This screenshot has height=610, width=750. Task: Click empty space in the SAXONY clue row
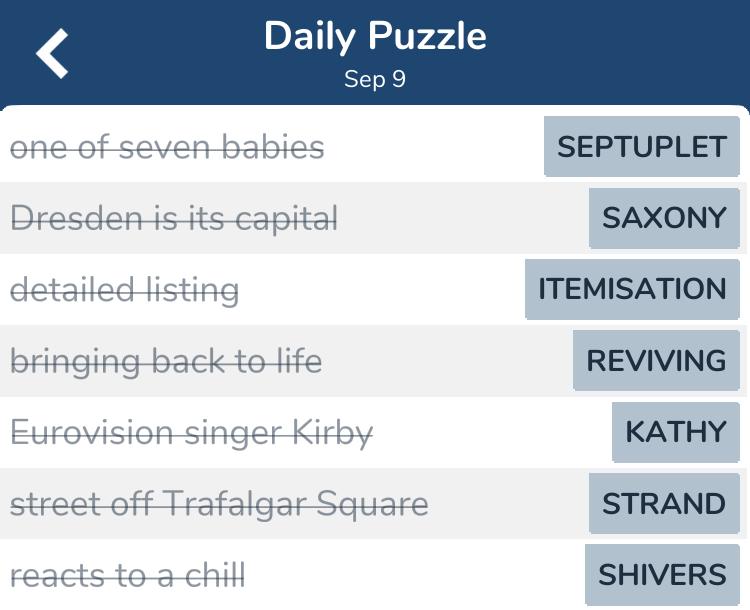pyautogui.click(x=463, y=218)
